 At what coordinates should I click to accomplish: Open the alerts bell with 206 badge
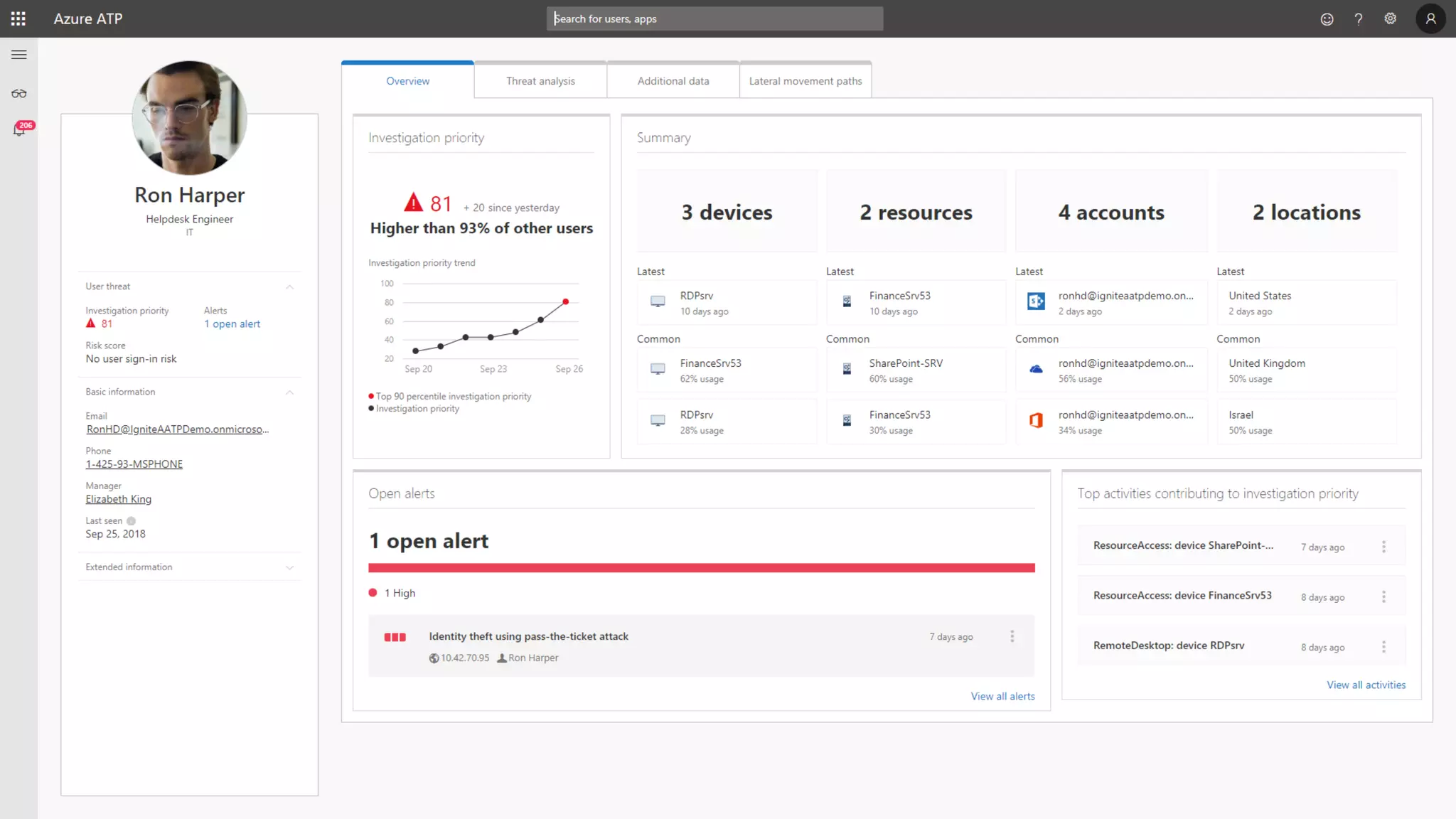(19, 130)
